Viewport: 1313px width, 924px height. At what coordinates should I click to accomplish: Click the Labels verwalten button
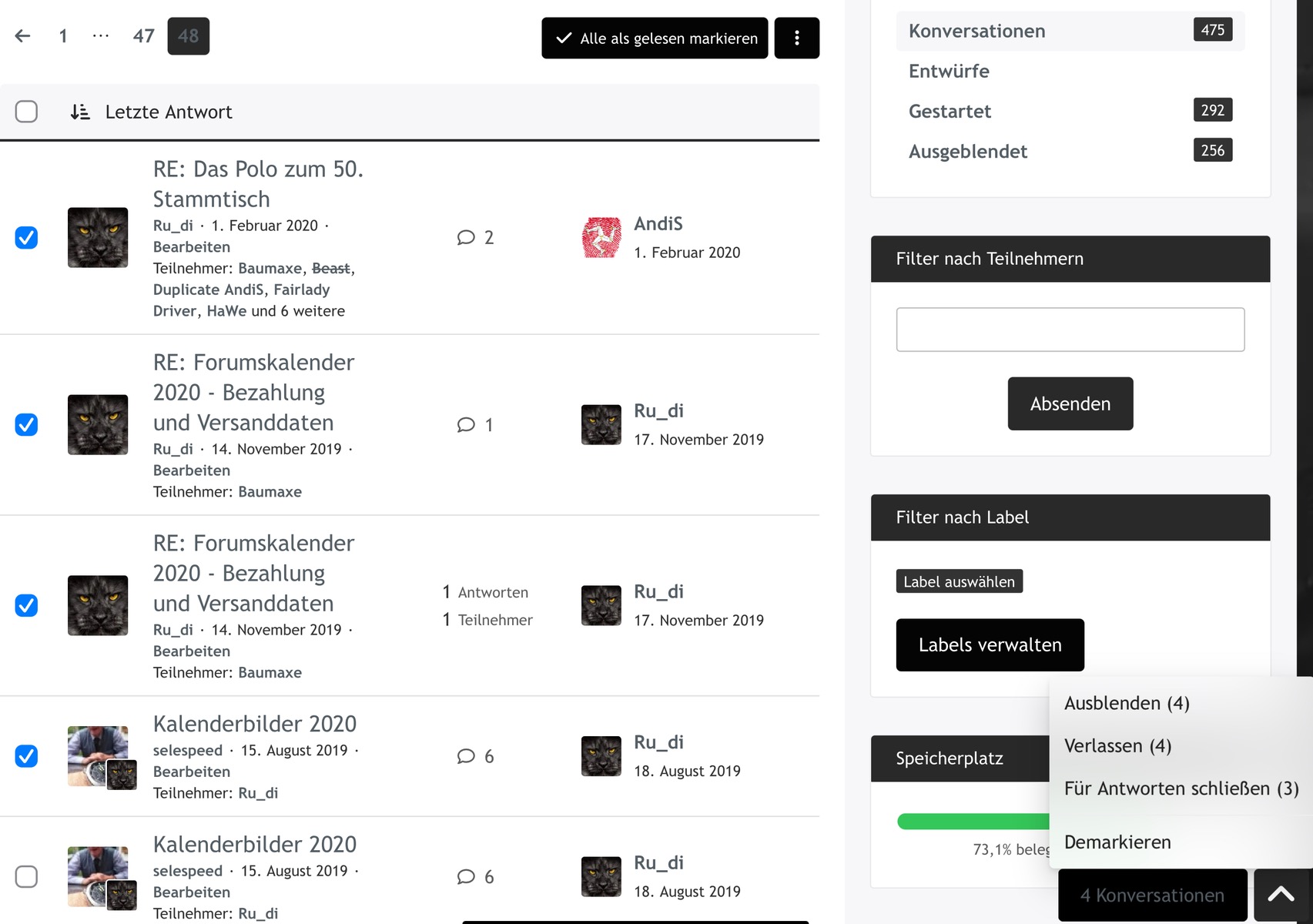(990, 645)
